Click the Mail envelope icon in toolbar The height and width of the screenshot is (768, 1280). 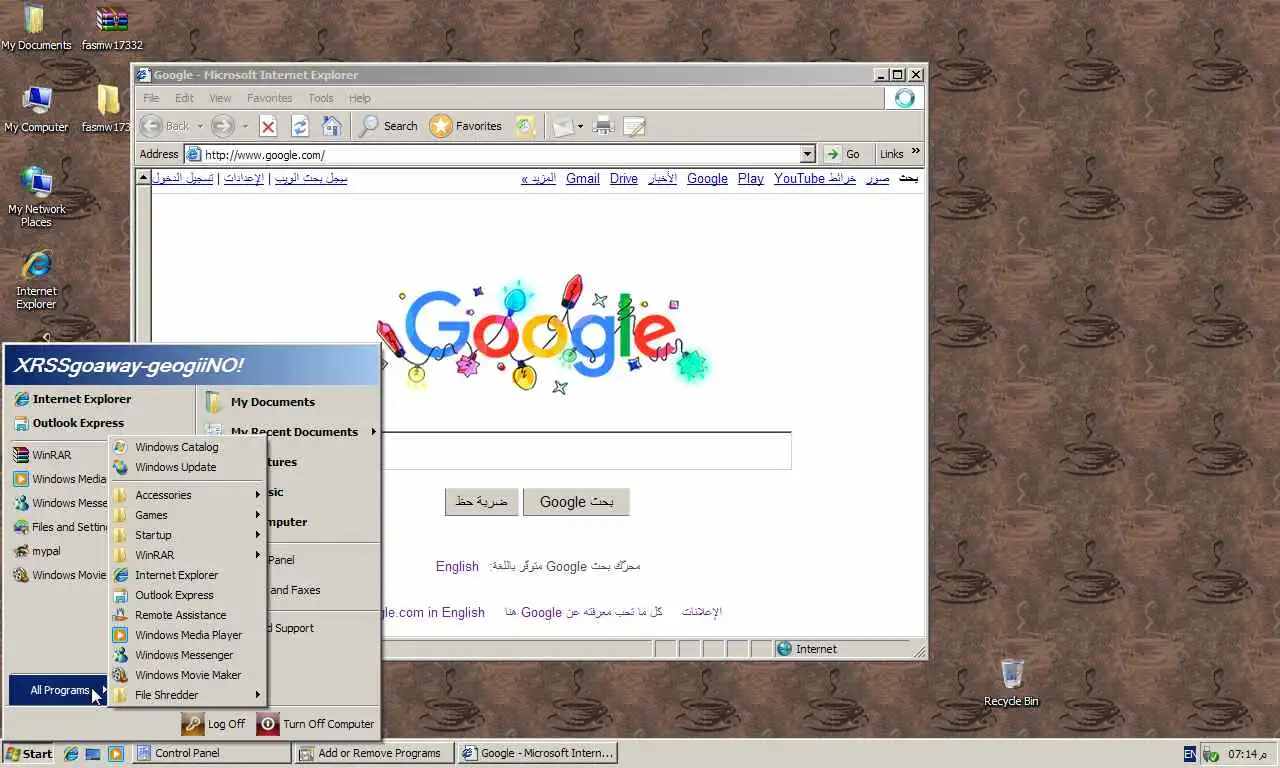click(563, 126)
